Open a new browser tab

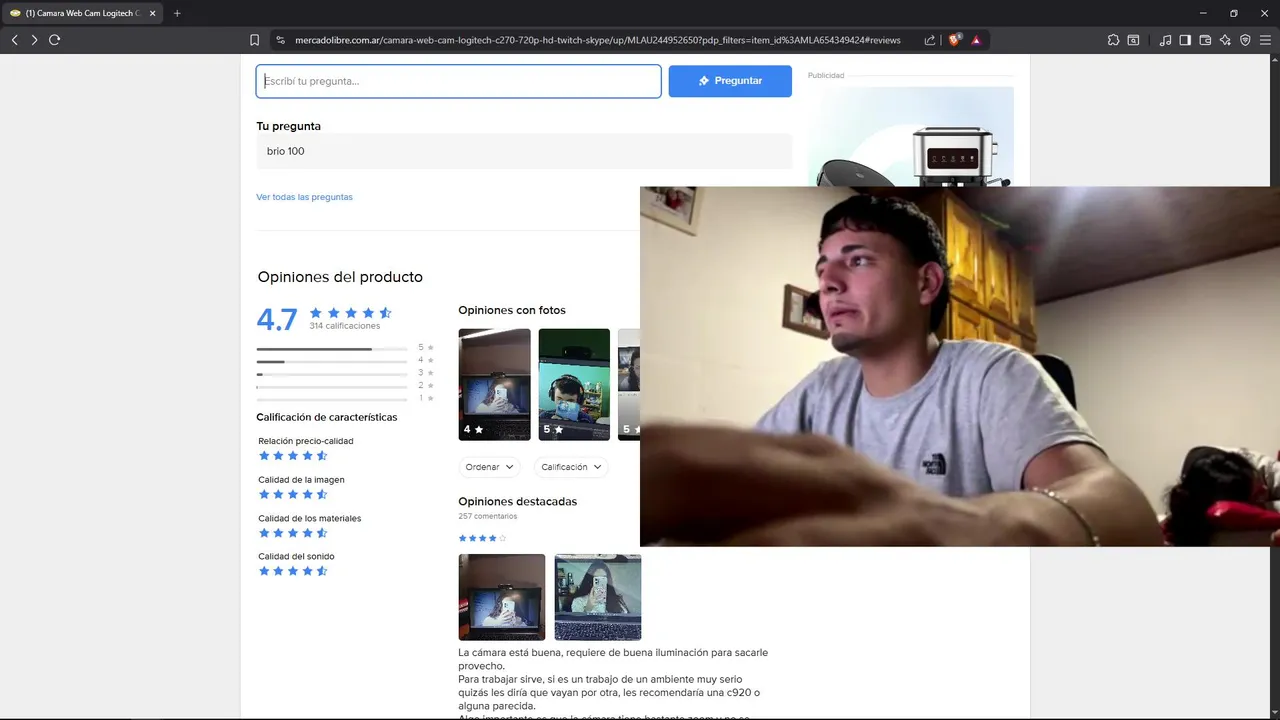tap(177, 13)
